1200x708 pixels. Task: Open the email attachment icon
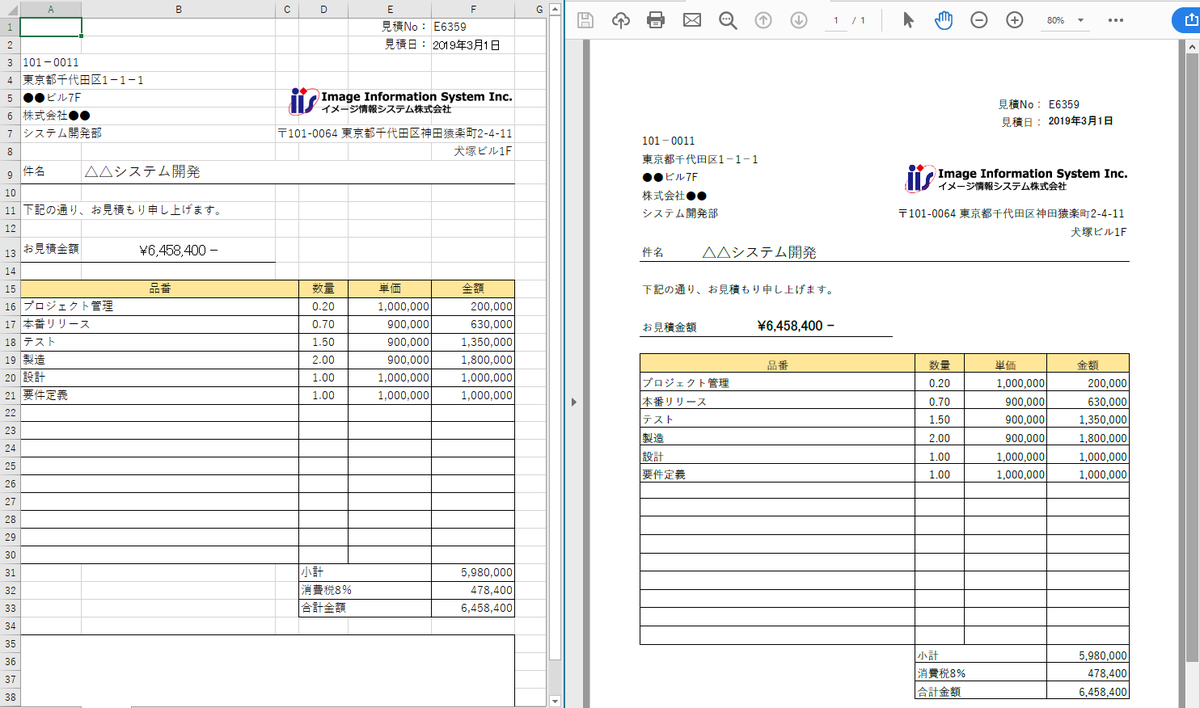pyautogui.click(x=692, y=19)
